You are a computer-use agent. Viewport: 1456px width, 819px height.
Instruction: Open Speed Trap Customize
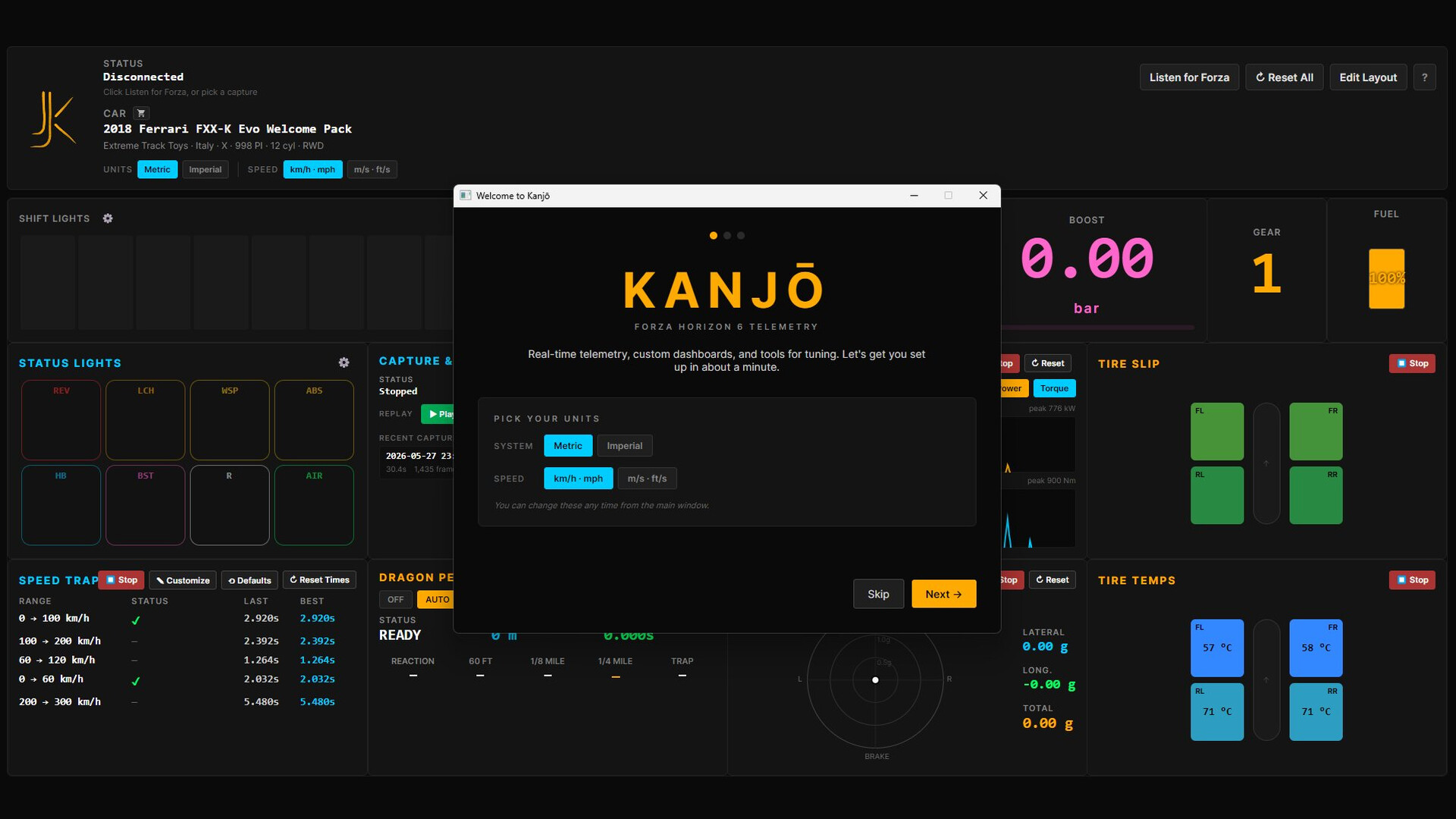click(183, 580)
